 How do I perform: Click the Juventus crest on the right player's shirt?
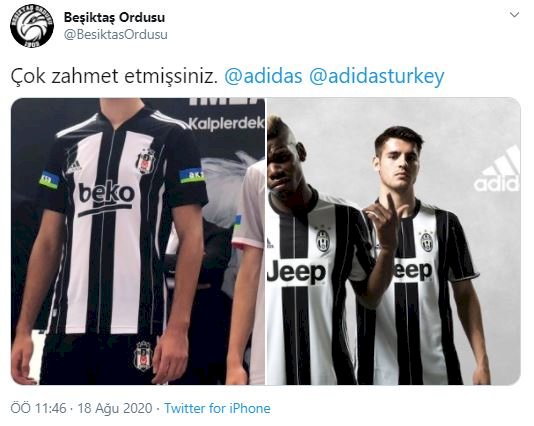[x=427, y=241]
